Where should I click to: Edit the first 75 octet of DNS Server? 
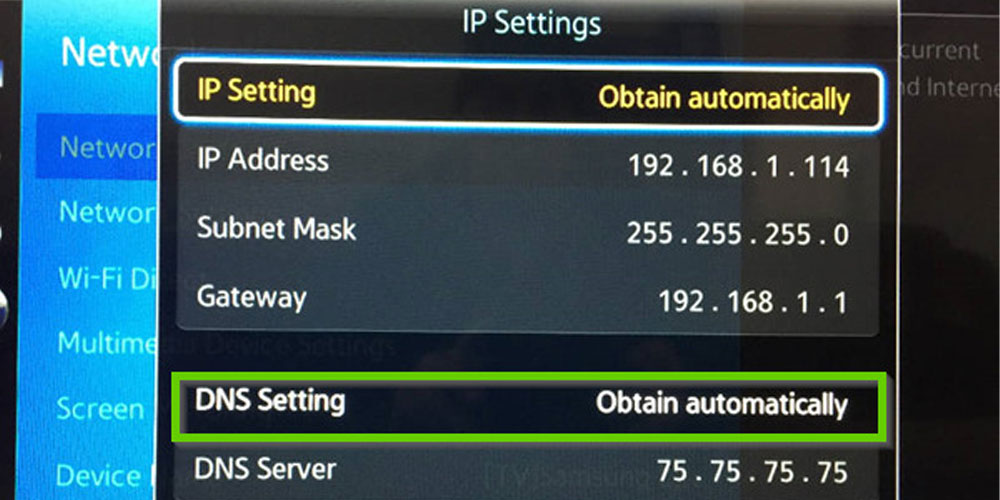tap(674, 473)
